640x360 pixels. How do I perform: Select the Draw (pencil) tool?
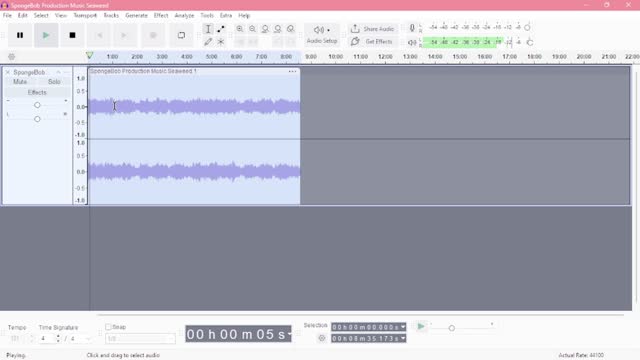tap(208, 42)
